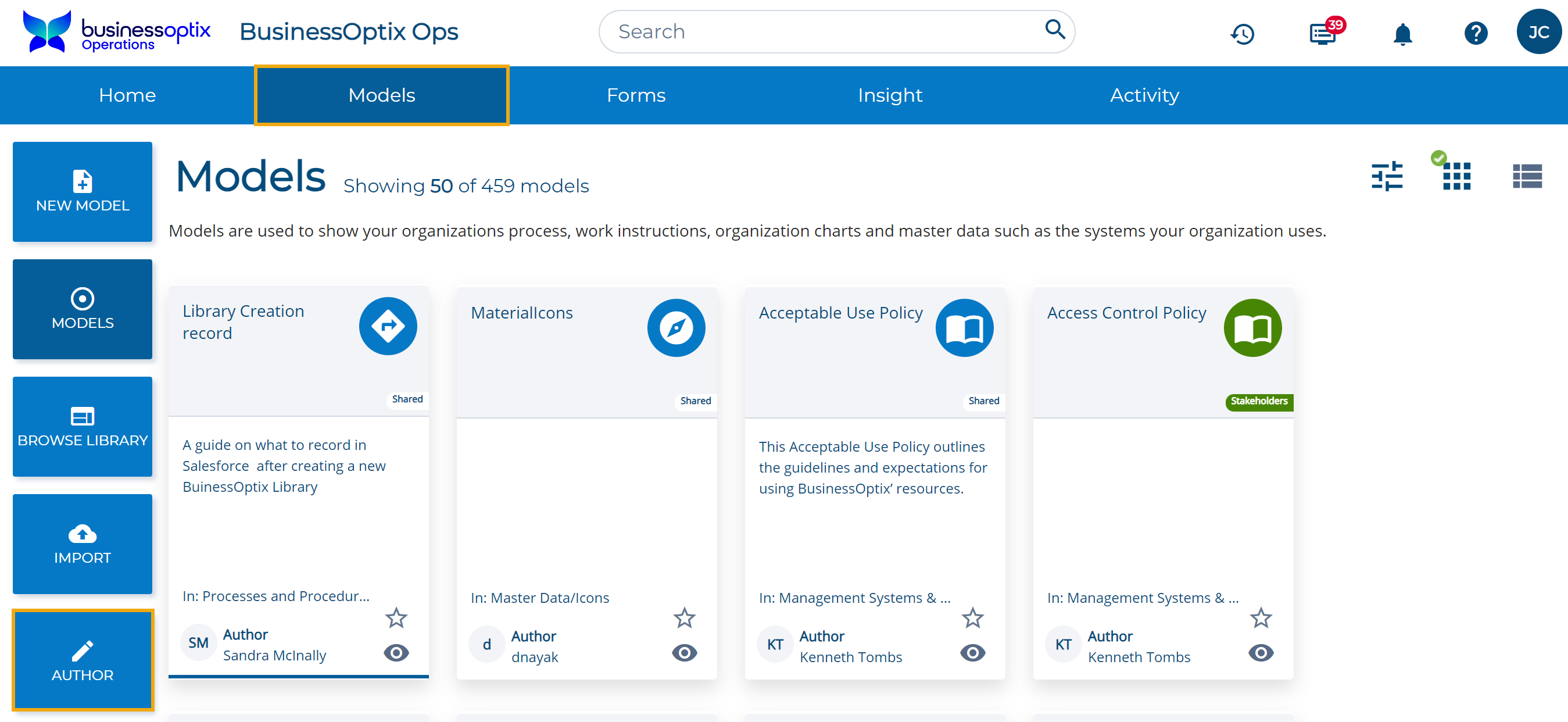Open messages icon with 39 badge
The width and height of the screenshot is (1568, 722).
(x=1323, y=34)
